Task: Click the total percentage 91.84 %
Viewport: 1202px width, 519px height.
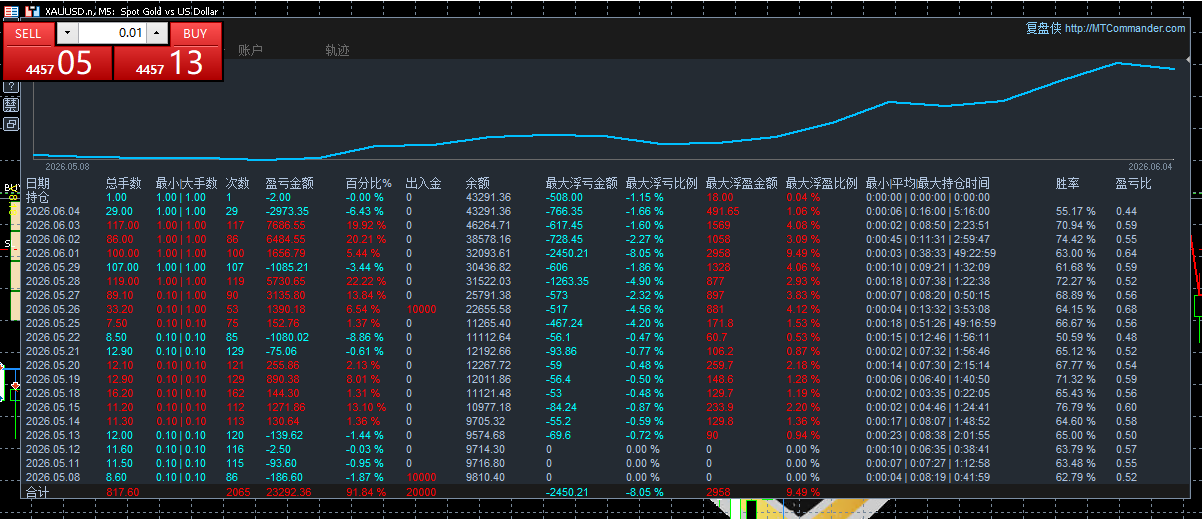Action: pyautogui.click(x=368, y=492)
